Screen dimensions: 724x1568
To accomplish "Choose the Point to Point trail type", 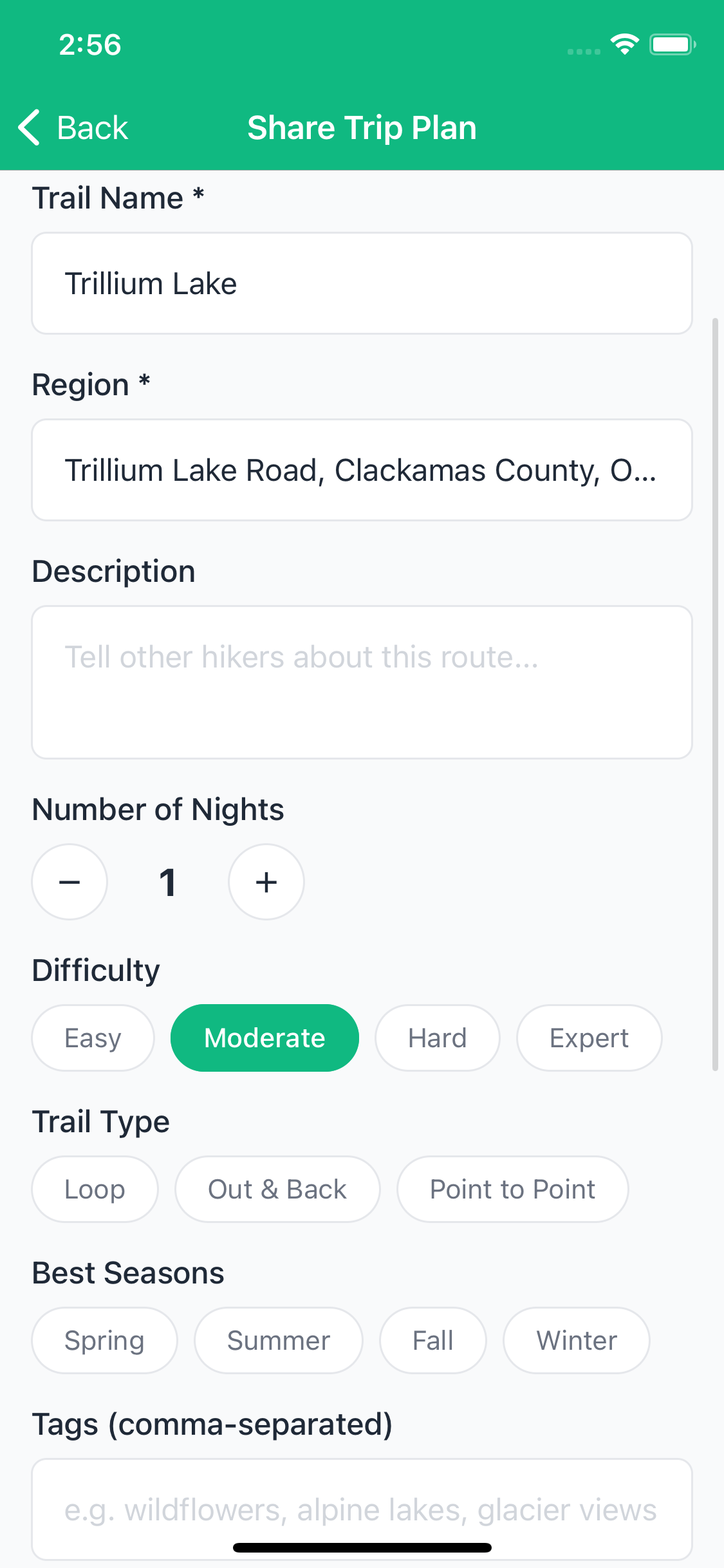I will click(x=512, y=1188).
